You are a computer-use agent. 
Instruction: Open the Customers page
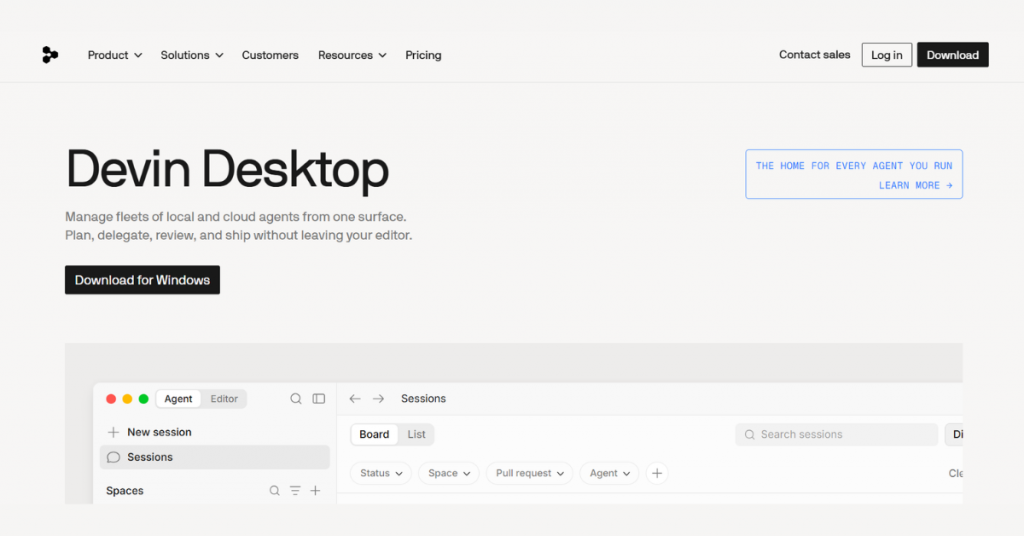pyautogui.click(x=270, y=55)
